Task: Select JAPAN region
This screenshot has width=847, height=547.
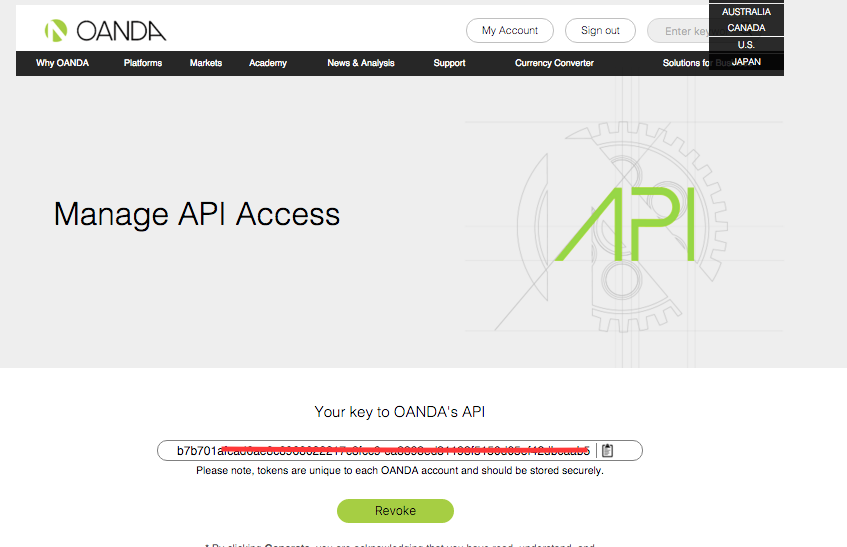Action: 746,62
